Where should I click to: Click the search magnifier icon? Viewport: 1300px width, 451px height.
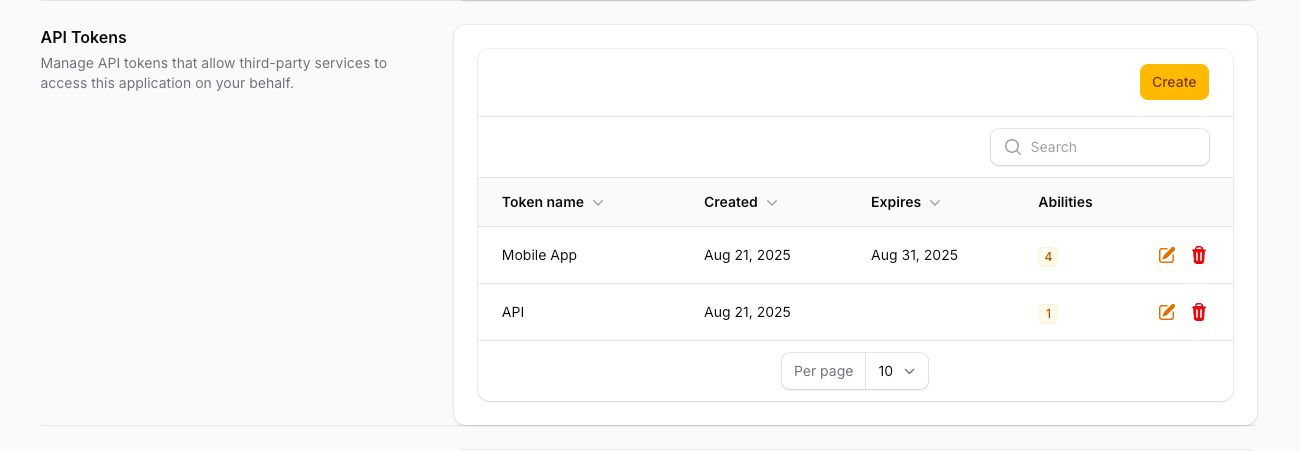point(1012,147)
